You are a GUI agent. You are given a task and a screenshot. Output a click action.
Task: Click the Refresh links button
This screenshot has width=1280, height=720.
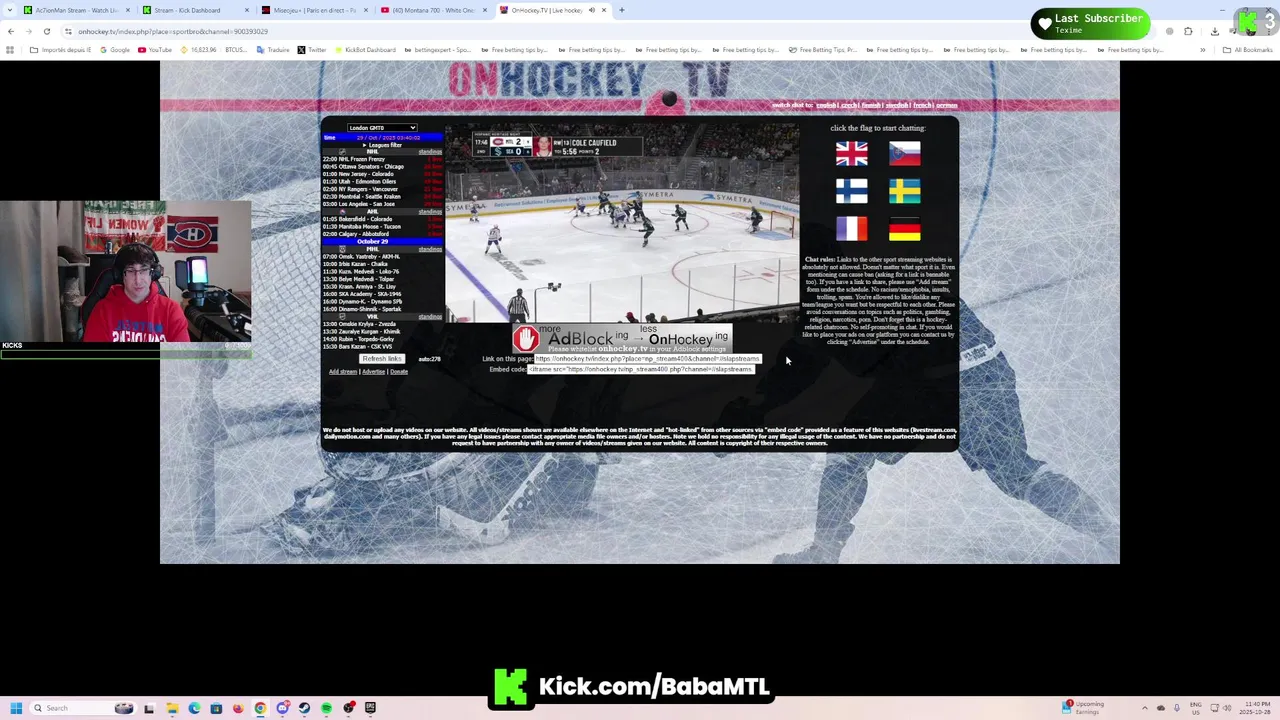pos(382,359)
